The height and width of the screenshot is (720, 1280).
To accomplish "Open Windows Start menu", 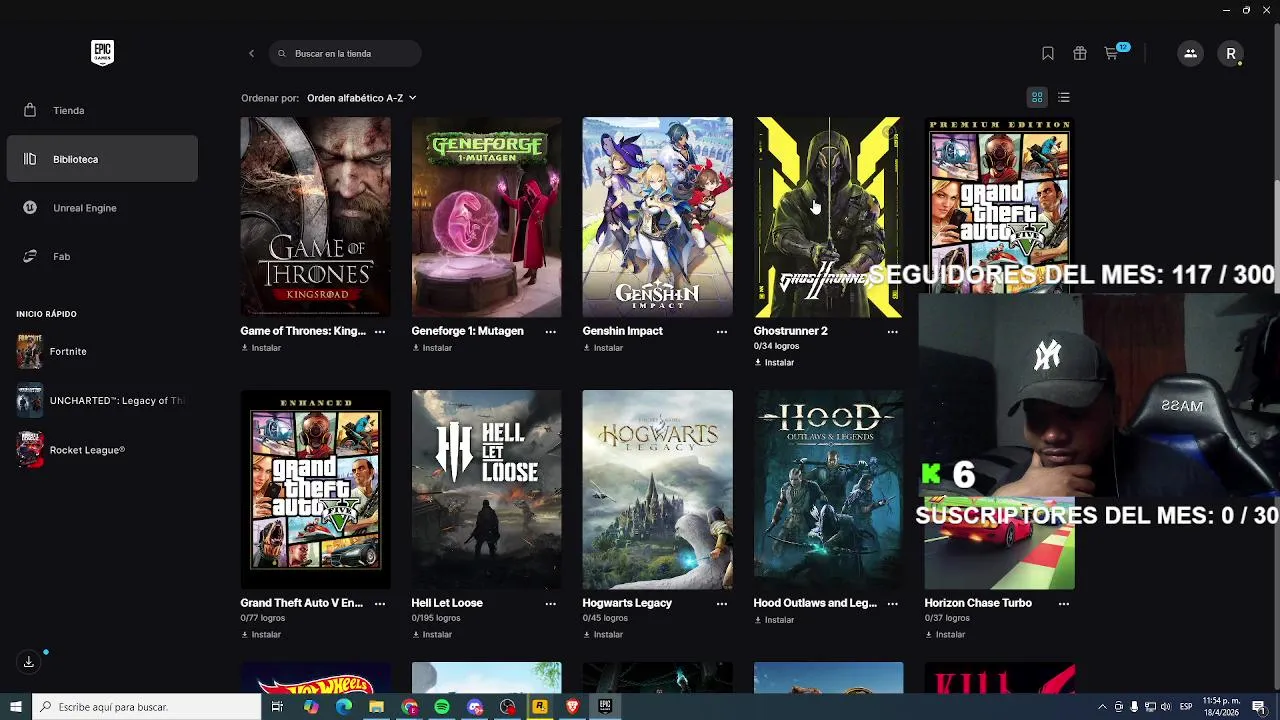I will [16, 707].
